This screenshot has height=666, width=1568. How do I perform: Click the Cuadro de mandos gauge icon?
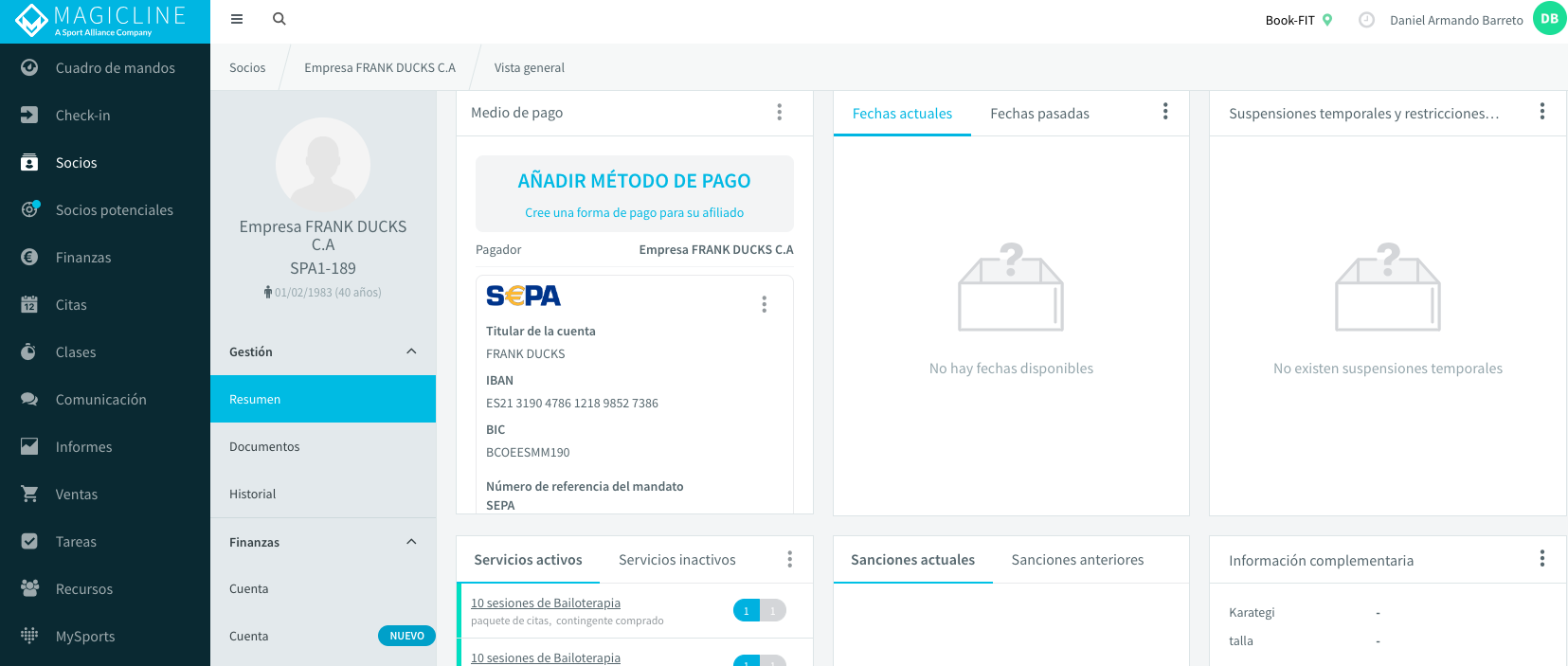(29, 67)
